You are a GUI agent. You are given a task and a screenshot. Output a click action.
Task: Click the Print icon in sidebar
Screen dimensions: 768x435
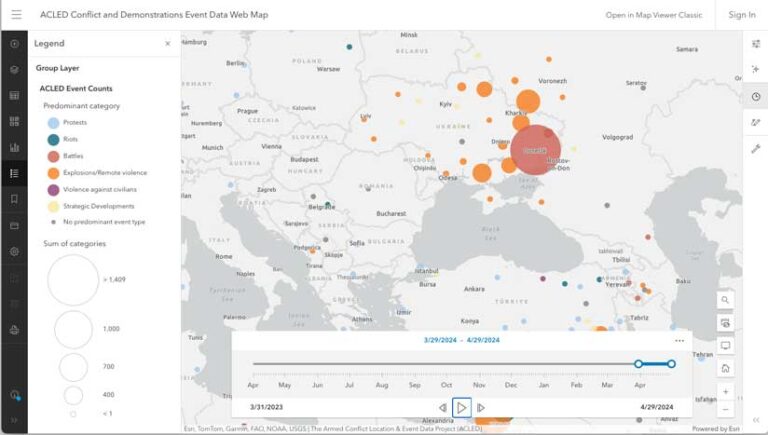point(14,330)
